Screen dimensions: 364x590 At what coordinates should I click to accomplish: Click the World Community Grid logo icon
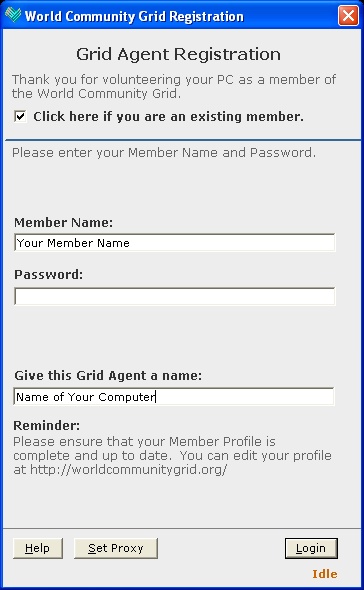pos(13,15)
